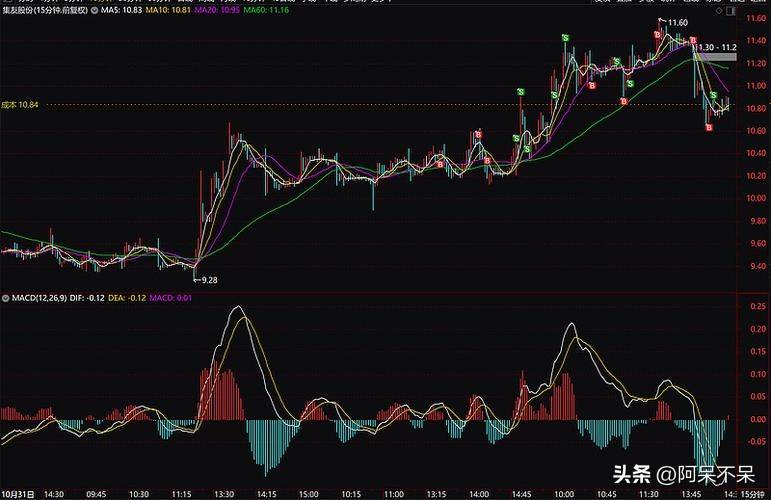Click the 11:00 time axis label

[x=394, y=494]
